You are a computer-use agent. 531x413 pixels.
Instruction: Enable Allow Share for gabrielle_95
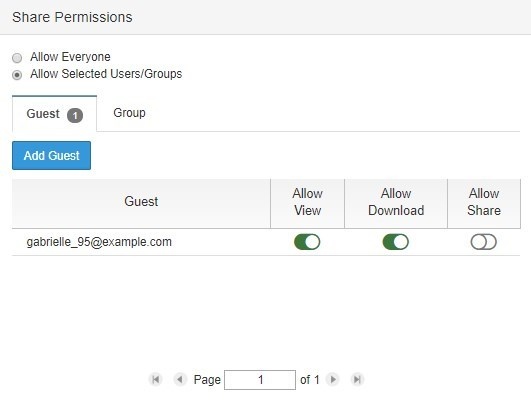(484, 242)
